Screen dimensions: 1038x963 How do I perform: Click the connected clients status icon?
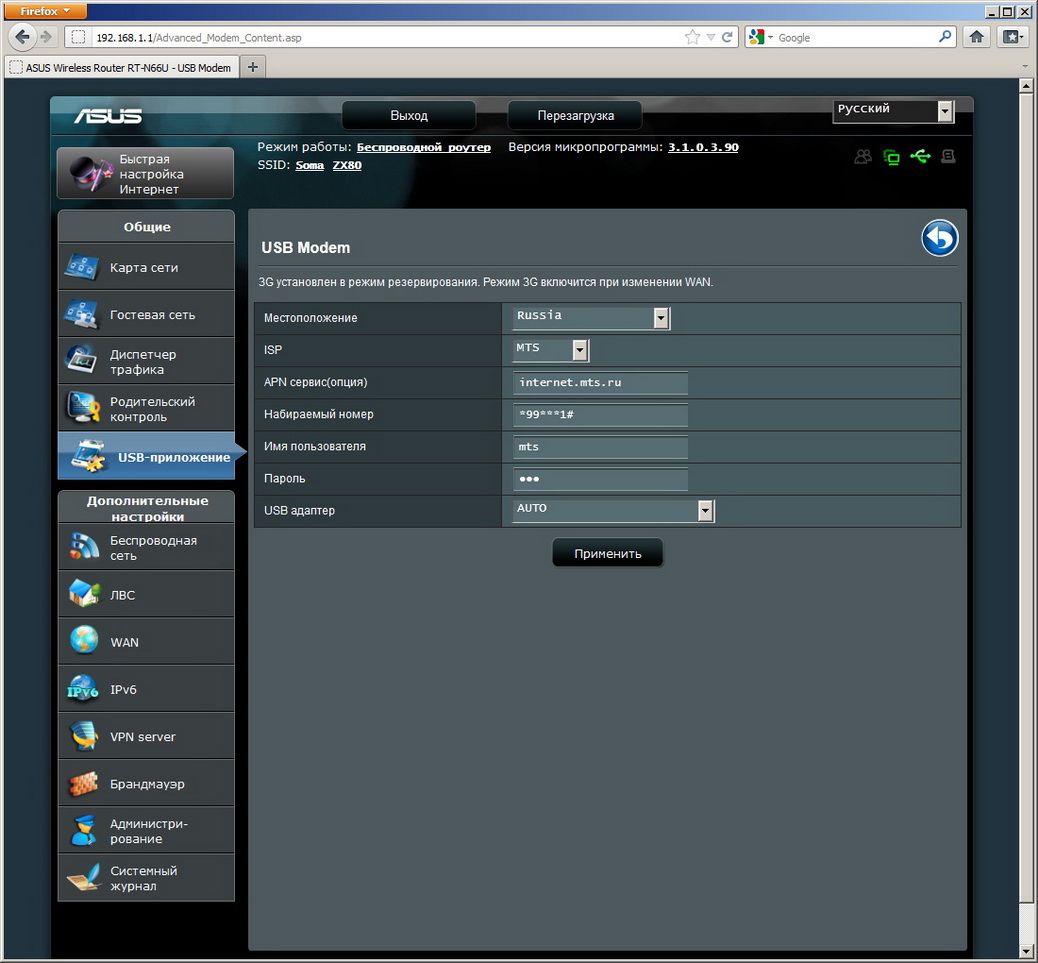click(863, 157)
